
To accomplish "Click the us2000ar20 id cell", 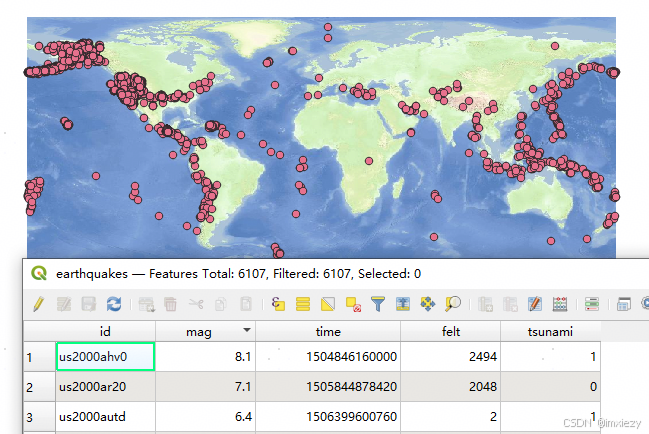I will (105, 386).
